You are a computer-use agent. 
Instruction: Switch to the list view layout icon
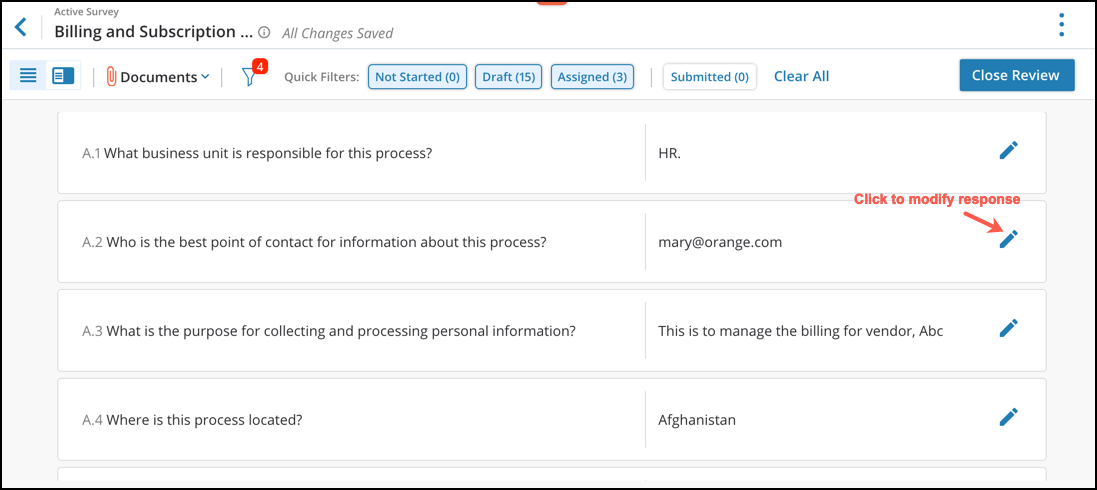pyautogui.click(x=28, y=76)
